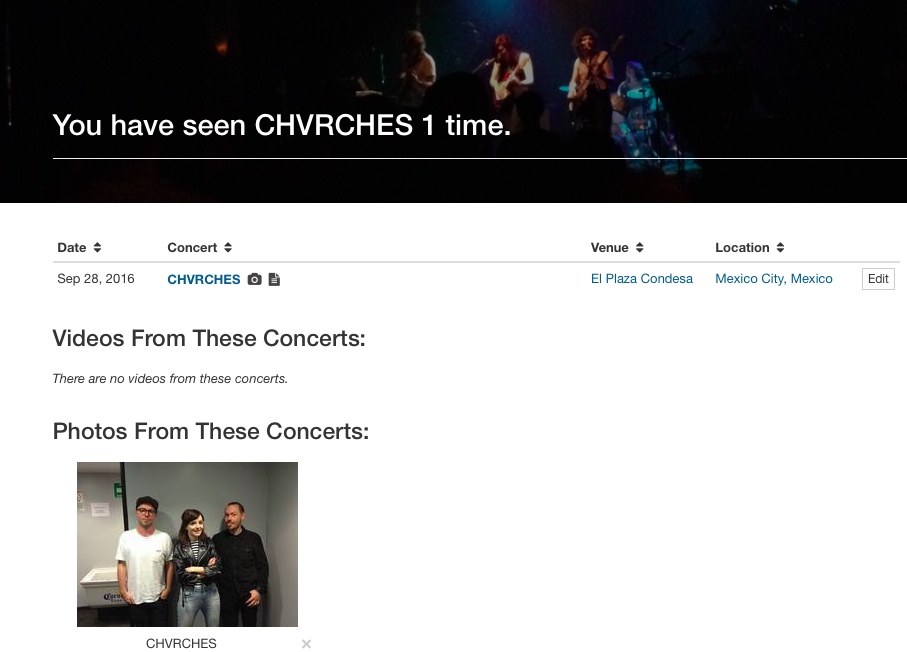Sort the table by Date arrows
Viewport: 907px width, 652px height.
[x=97, y=248]
